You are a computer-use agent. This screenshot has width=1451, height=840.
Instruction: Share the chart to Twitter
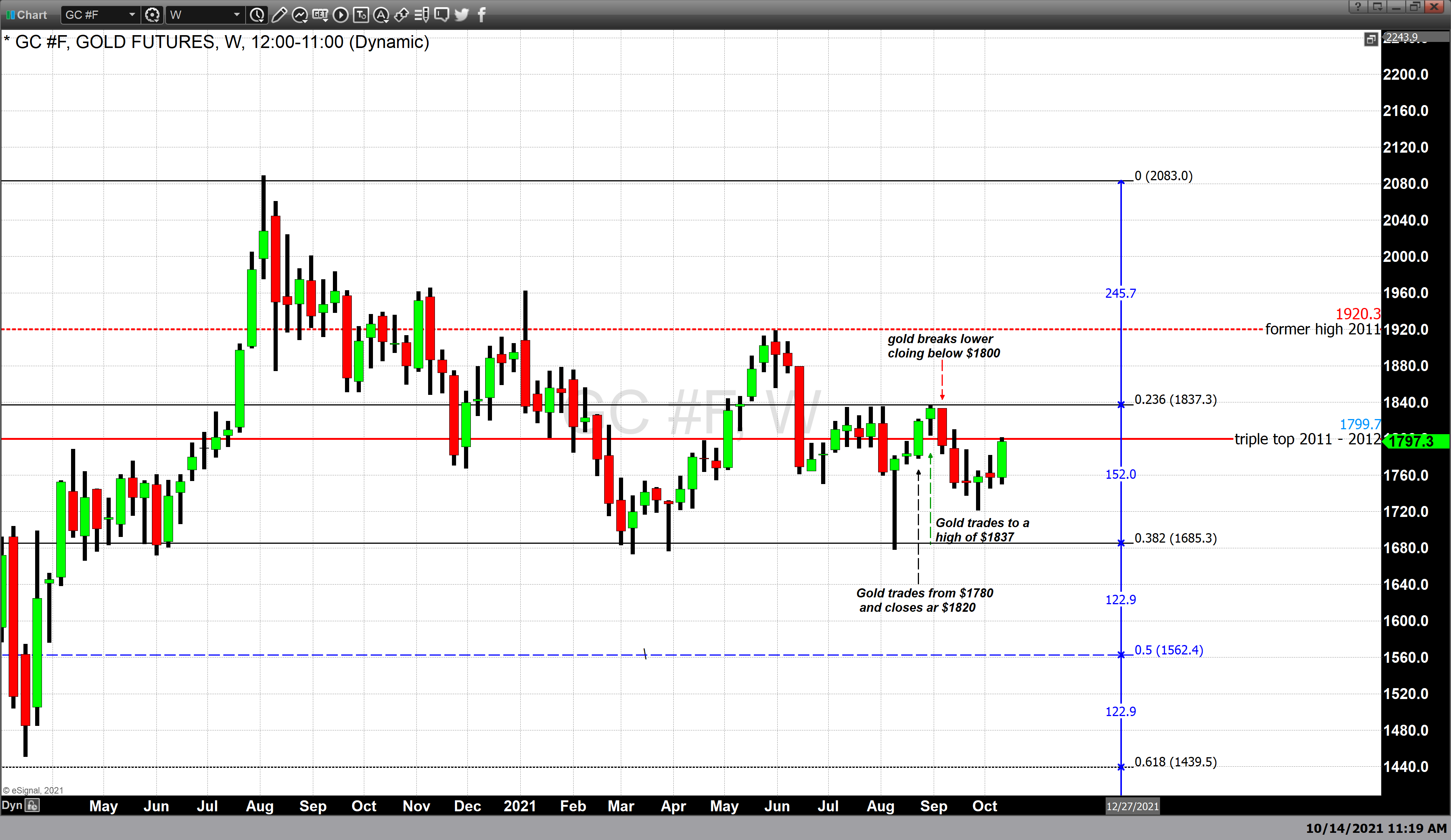(461, 15)
